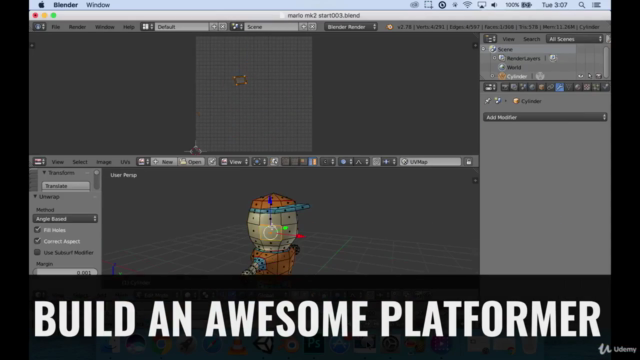The height and width of the screenshot is (360, 640).
Task: Open the outliner Search menu
Action: tap(531, 39)
